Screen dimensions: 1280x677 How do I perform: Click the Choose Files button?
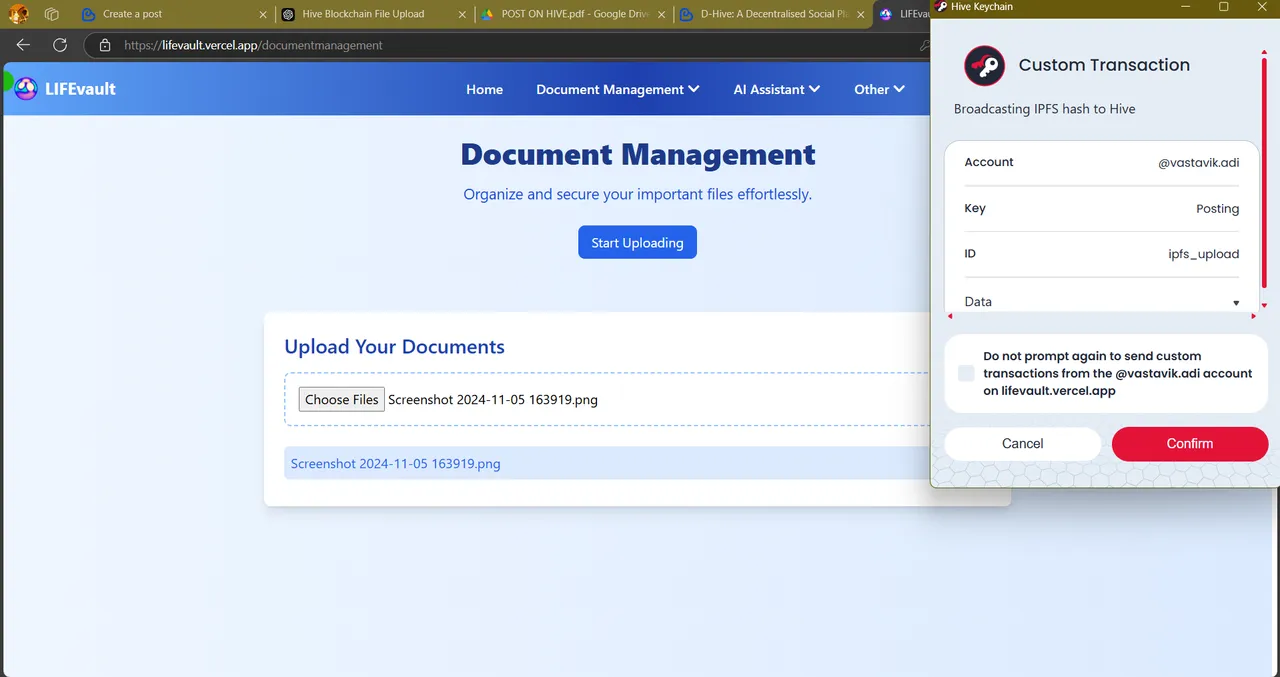coord(342,399)
